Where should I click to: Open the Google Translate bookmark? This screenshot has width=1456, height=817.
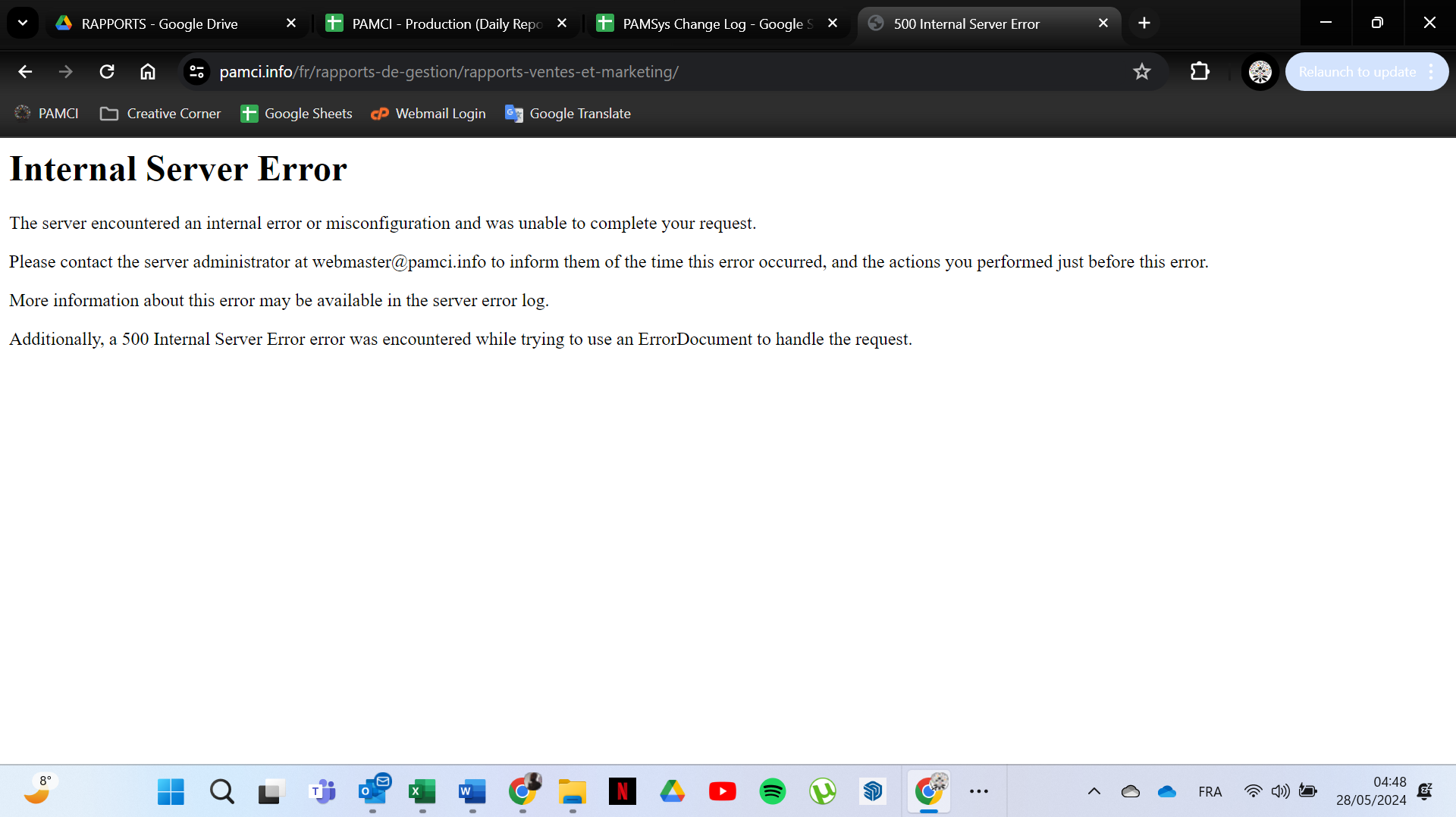pyautogui.click(x=568, y=114)
